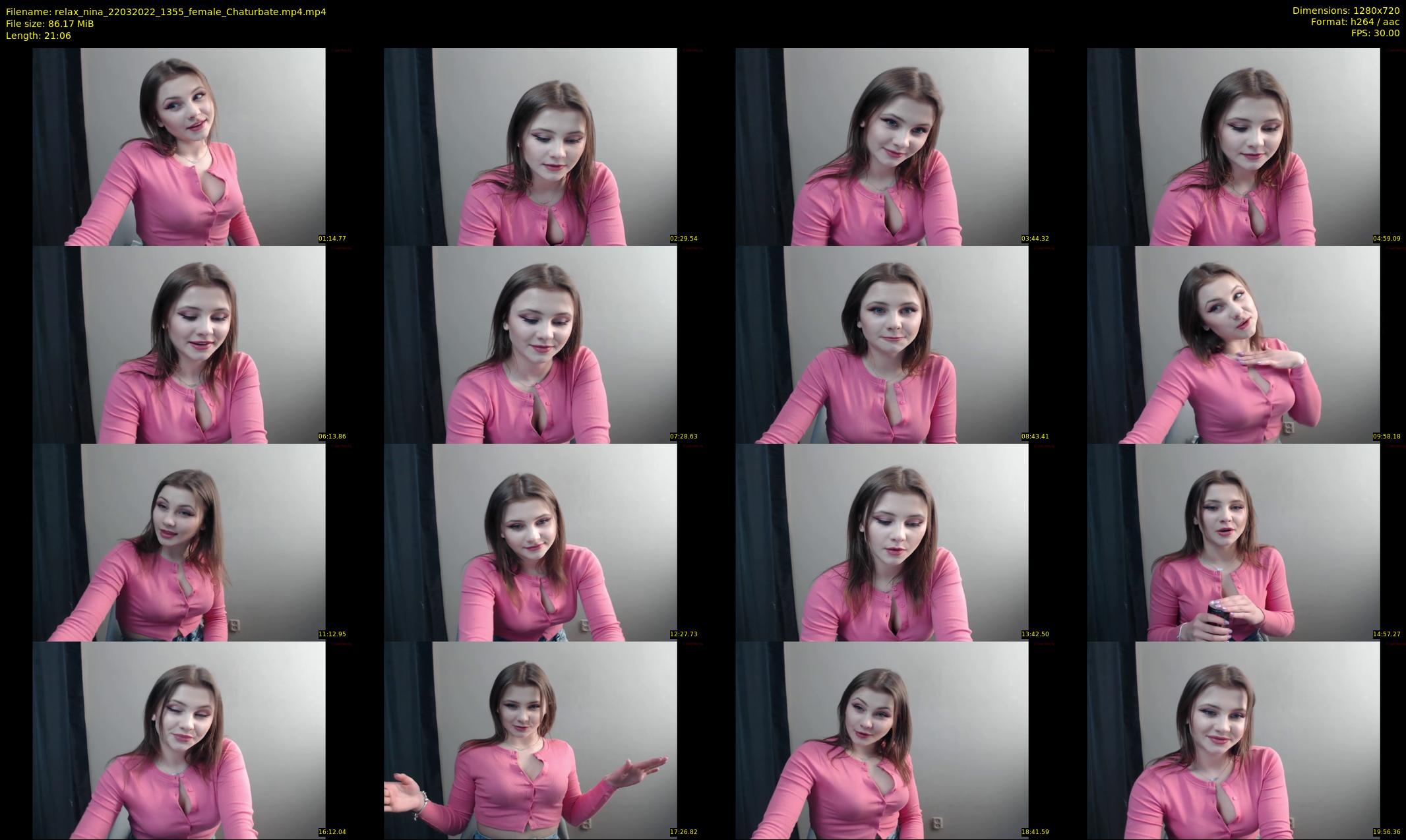Image resolution: width=1406 pixels, height=840 pixels.
Task: Click the frame stamped 04:59.09
Action: pyautogui.click(x=1233, y=146)
